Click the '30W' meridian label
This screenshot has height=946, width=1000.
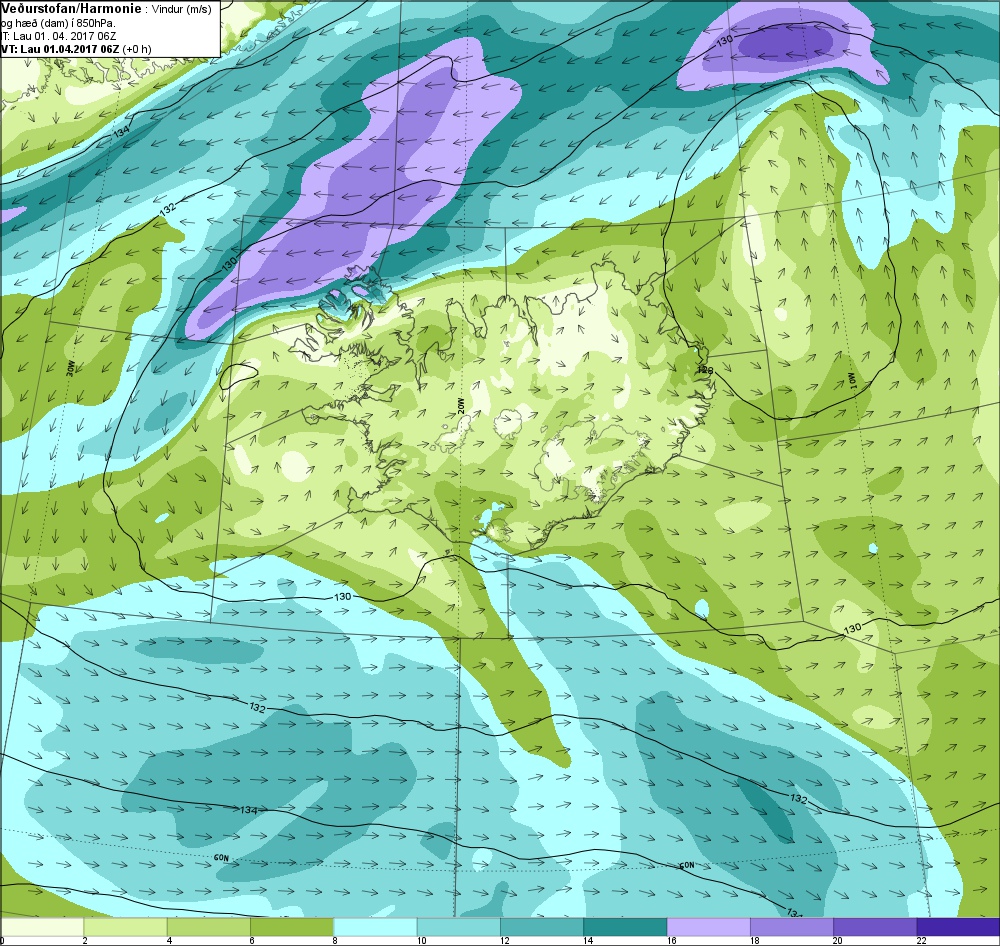tap(71, 368)
